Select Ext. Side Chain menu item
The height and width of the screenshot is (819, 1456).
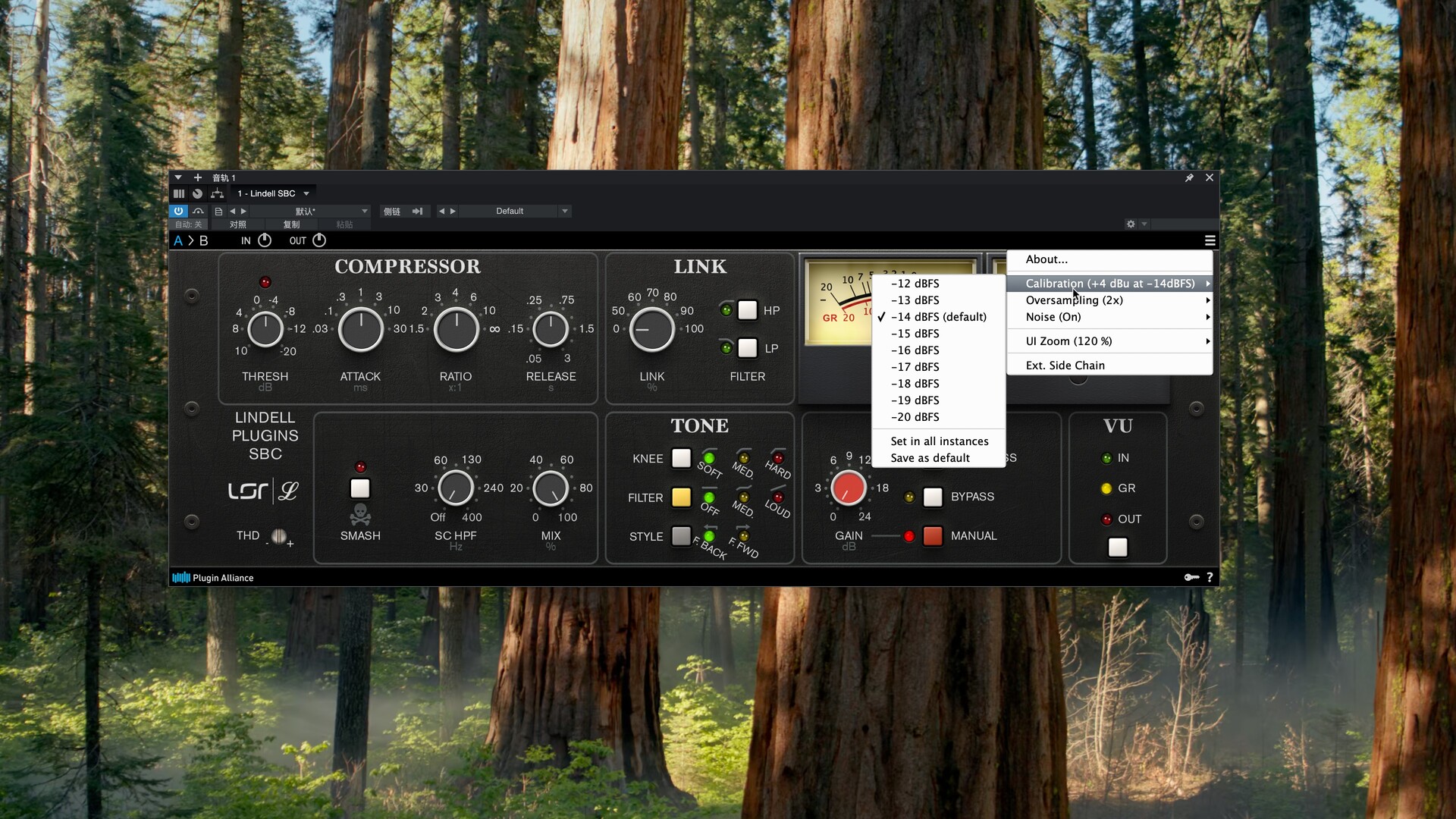click(x=1109, y=366)
